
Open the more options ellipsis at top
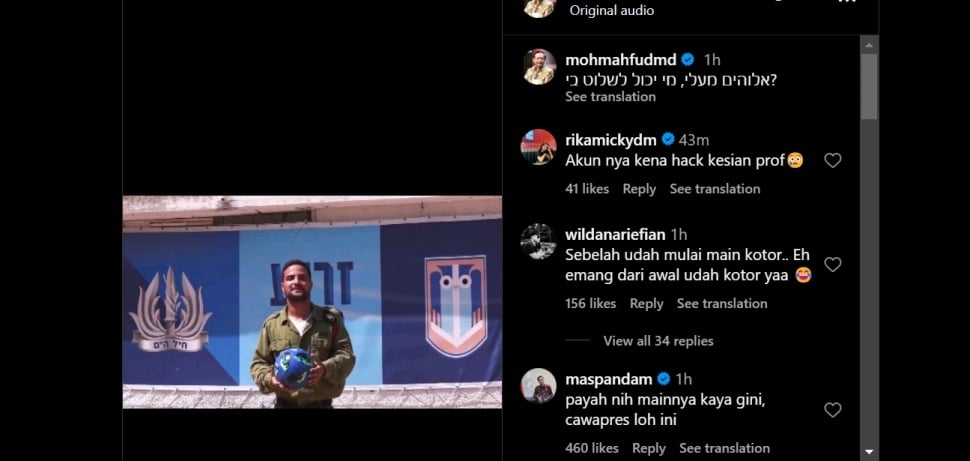[x=847, y=2]
